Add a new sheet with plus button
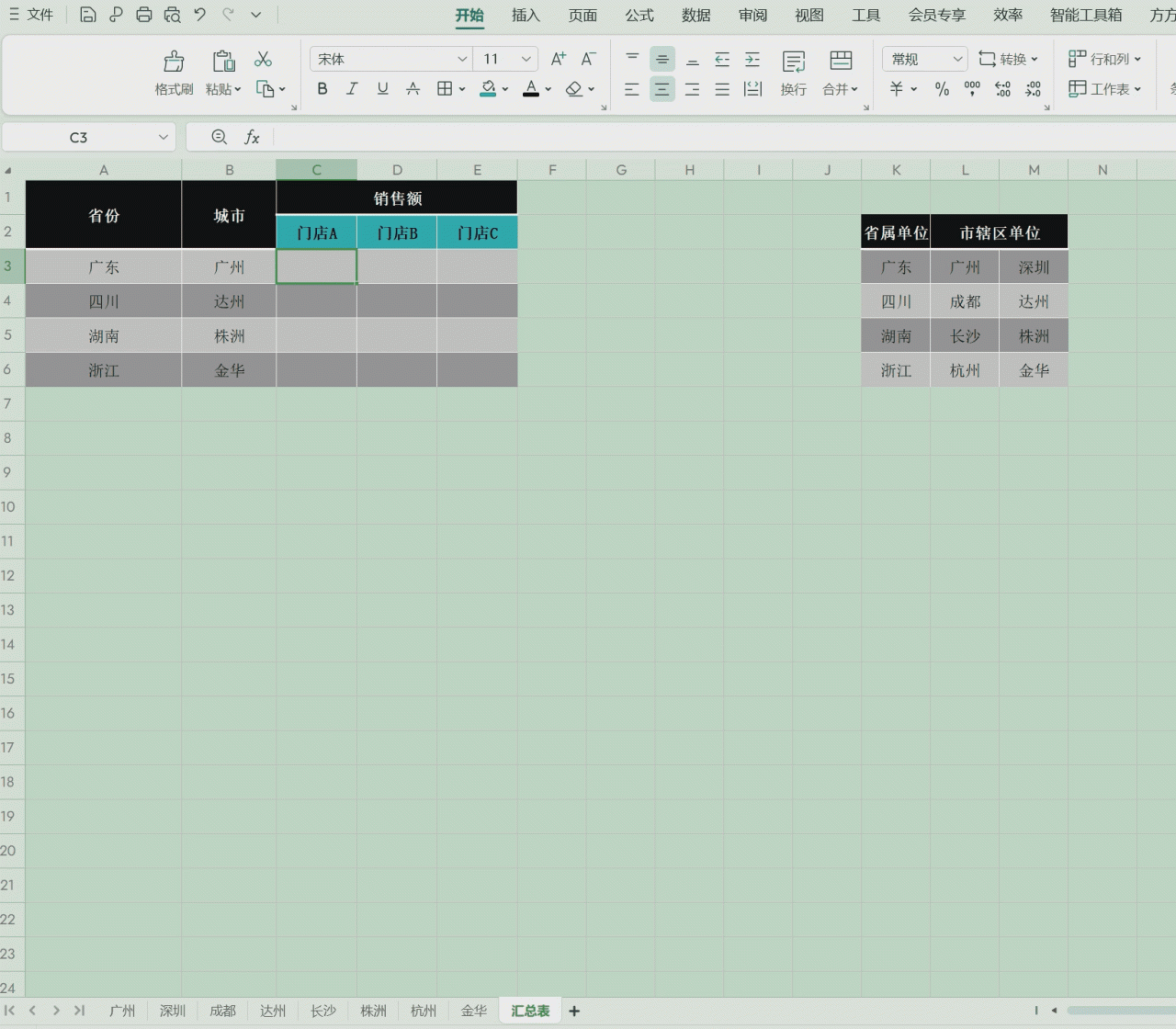The image size is (1176, 1029). point(574,1011)
